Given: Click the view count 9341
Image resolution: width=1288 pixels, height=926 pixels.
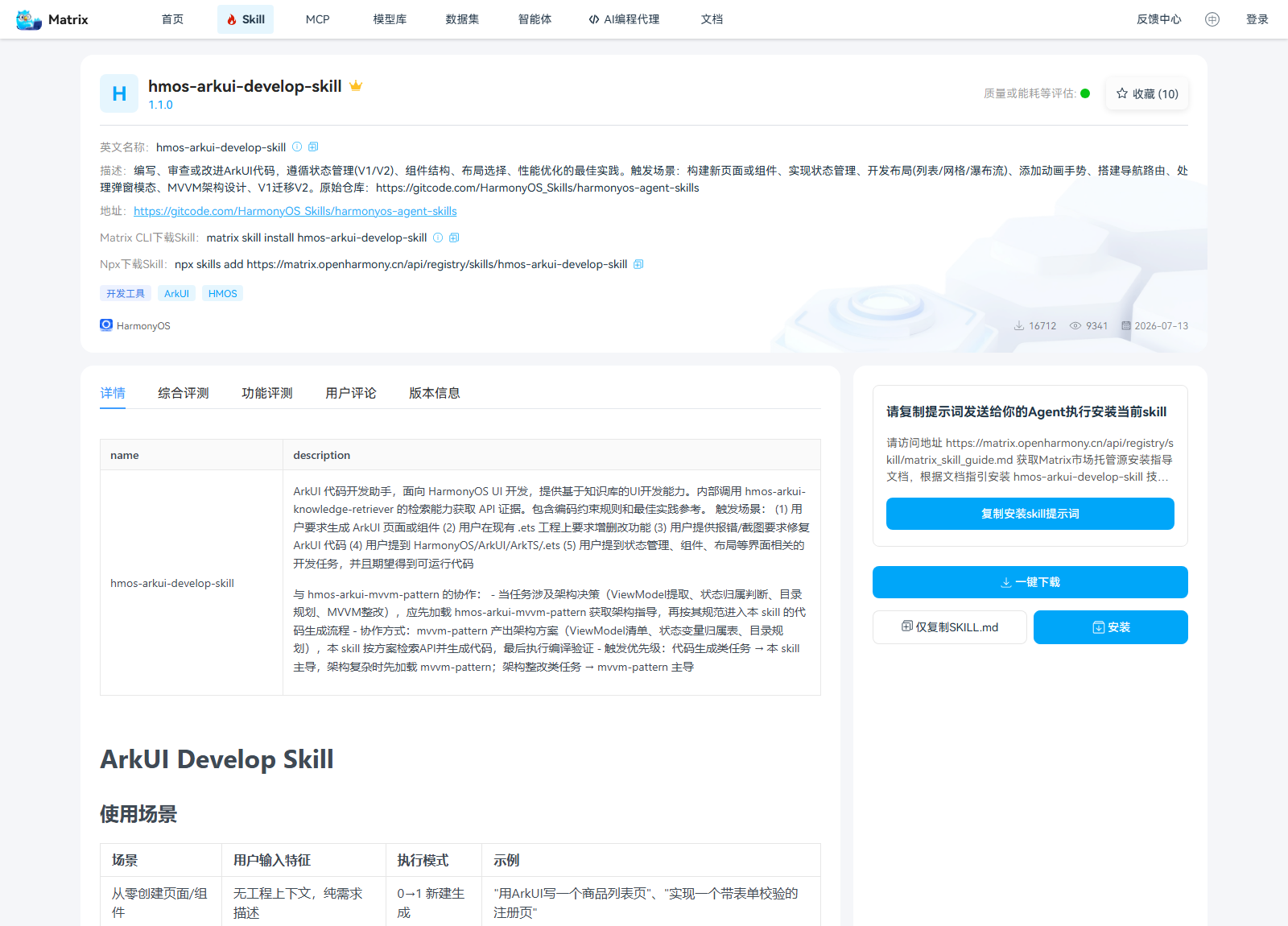Looking at the screenshot, I should pos(1097,326).
